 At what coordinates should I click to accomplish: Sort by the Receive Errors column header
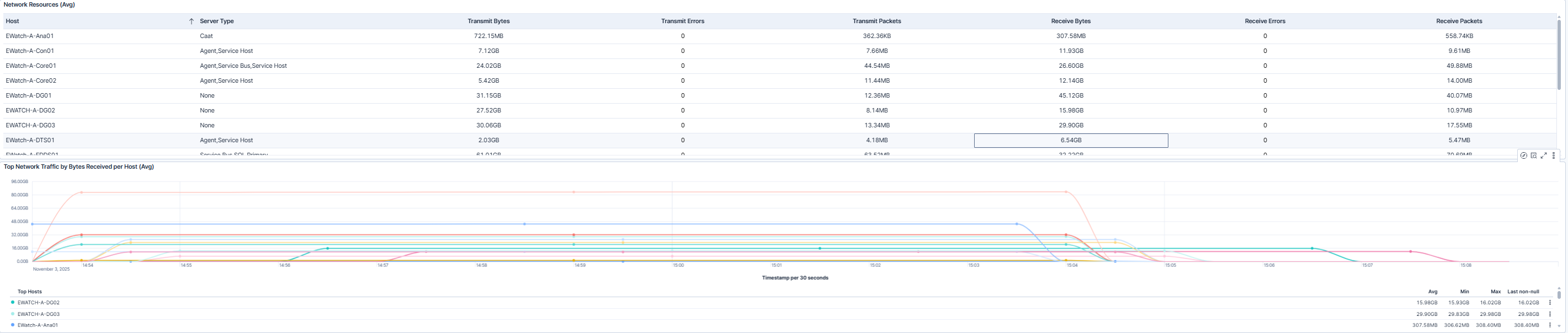[x=1265, y=22]
